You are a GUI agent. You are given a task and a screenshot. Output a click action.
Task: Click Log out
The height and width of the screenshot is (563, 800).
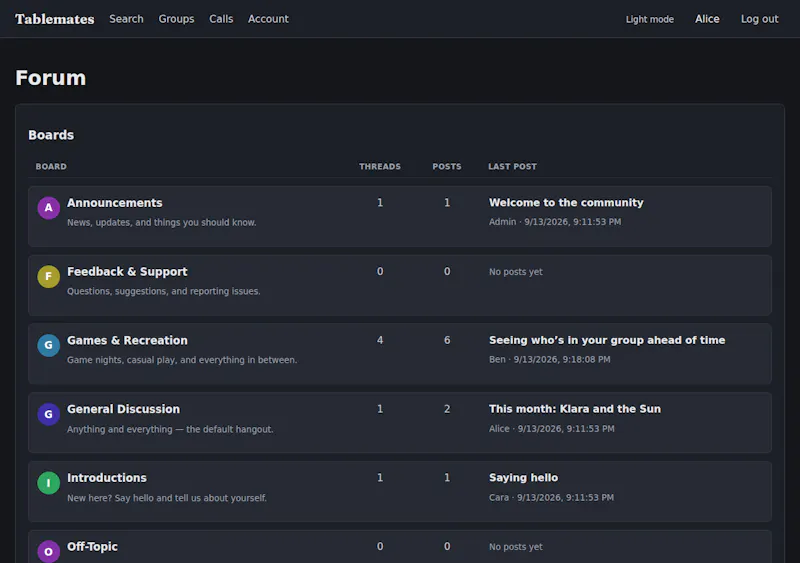[759, 19]
